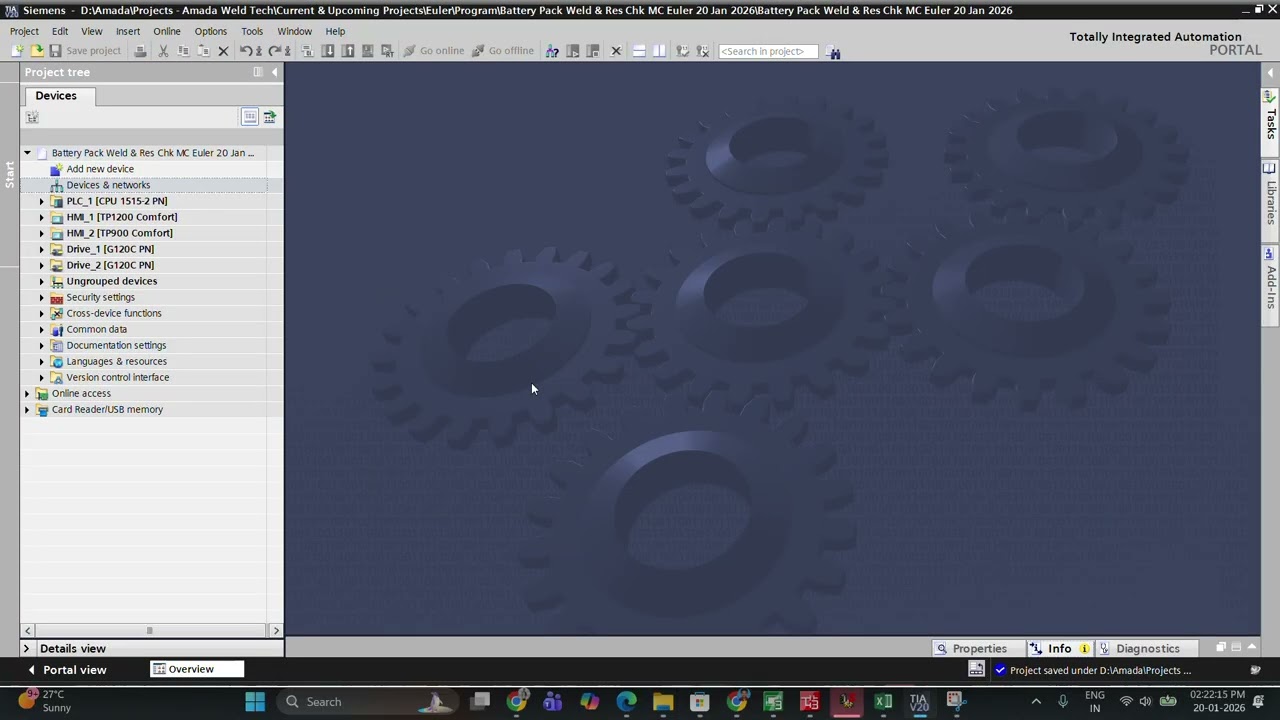Click the Open project toolbar icon

[x=37, y=51]
